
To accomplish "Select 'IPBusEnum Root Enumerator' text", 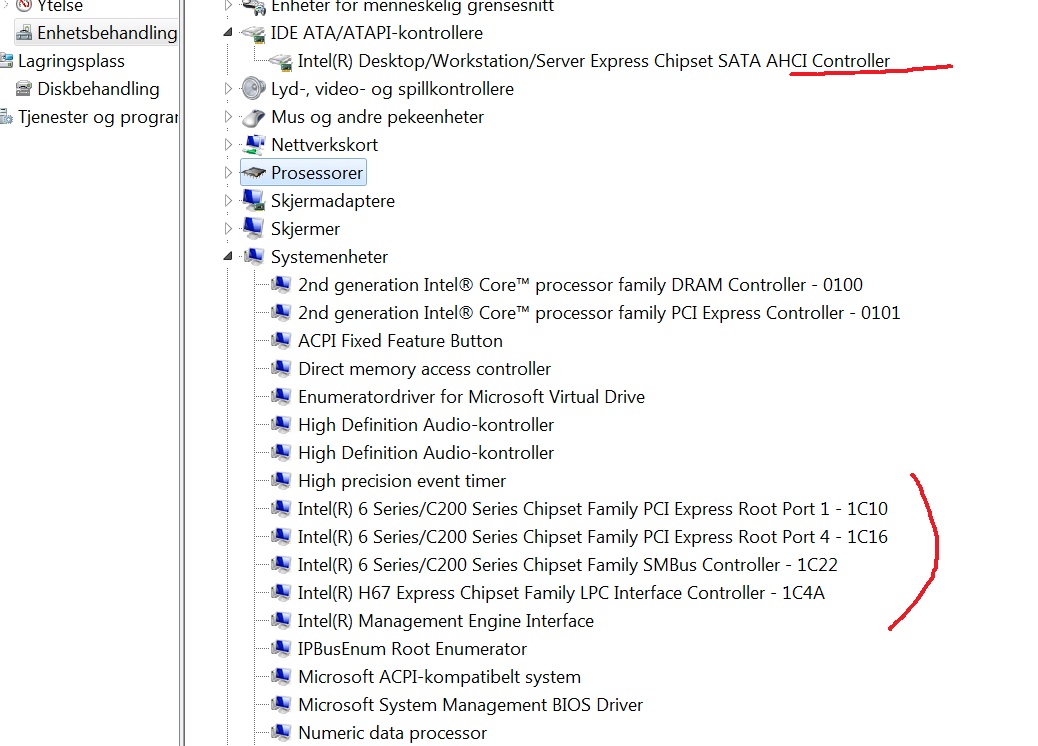I will 412,649.
